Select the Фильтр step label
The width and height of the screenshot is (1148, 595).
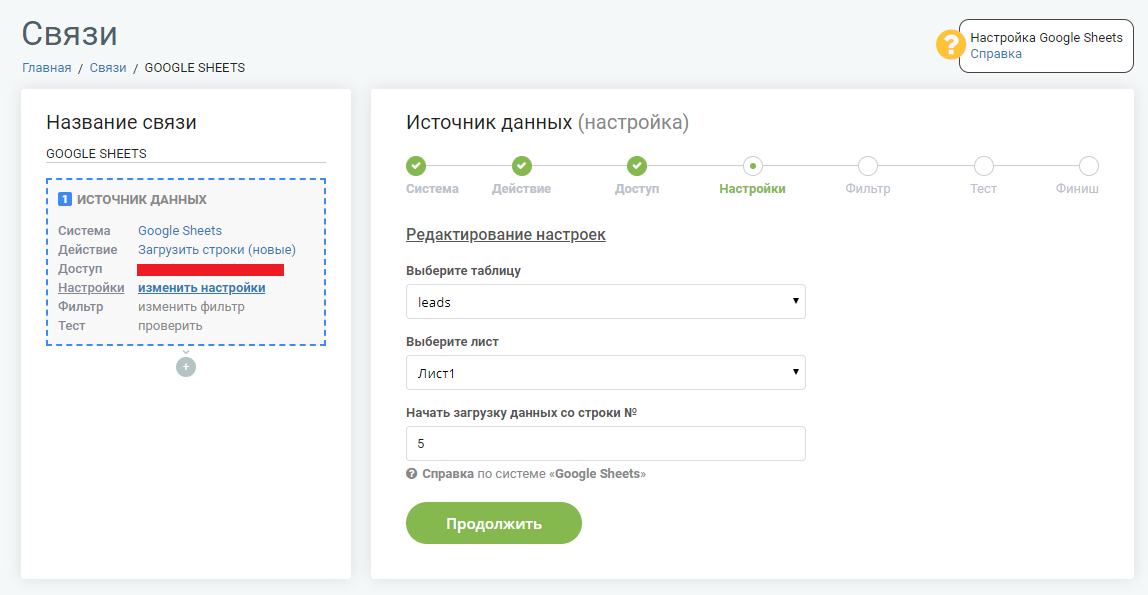(x=868, y=189)
